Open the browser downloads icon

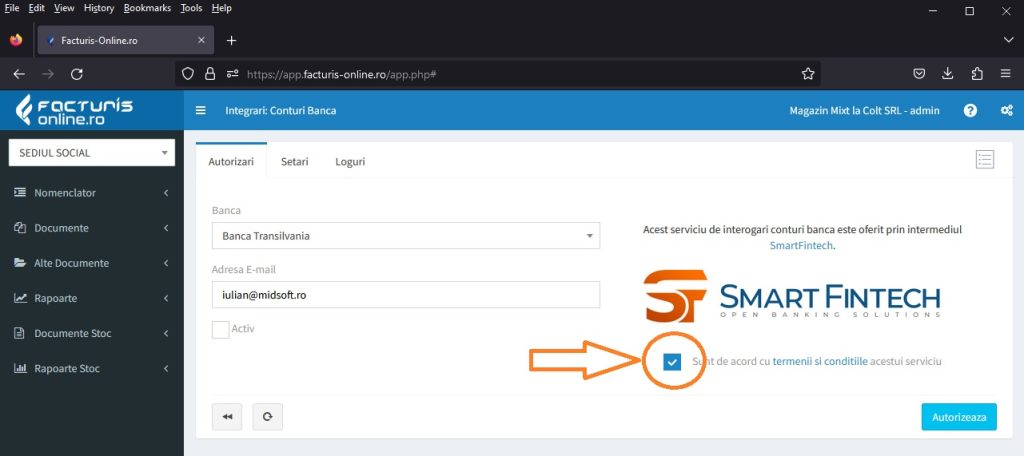click(948, 74)
